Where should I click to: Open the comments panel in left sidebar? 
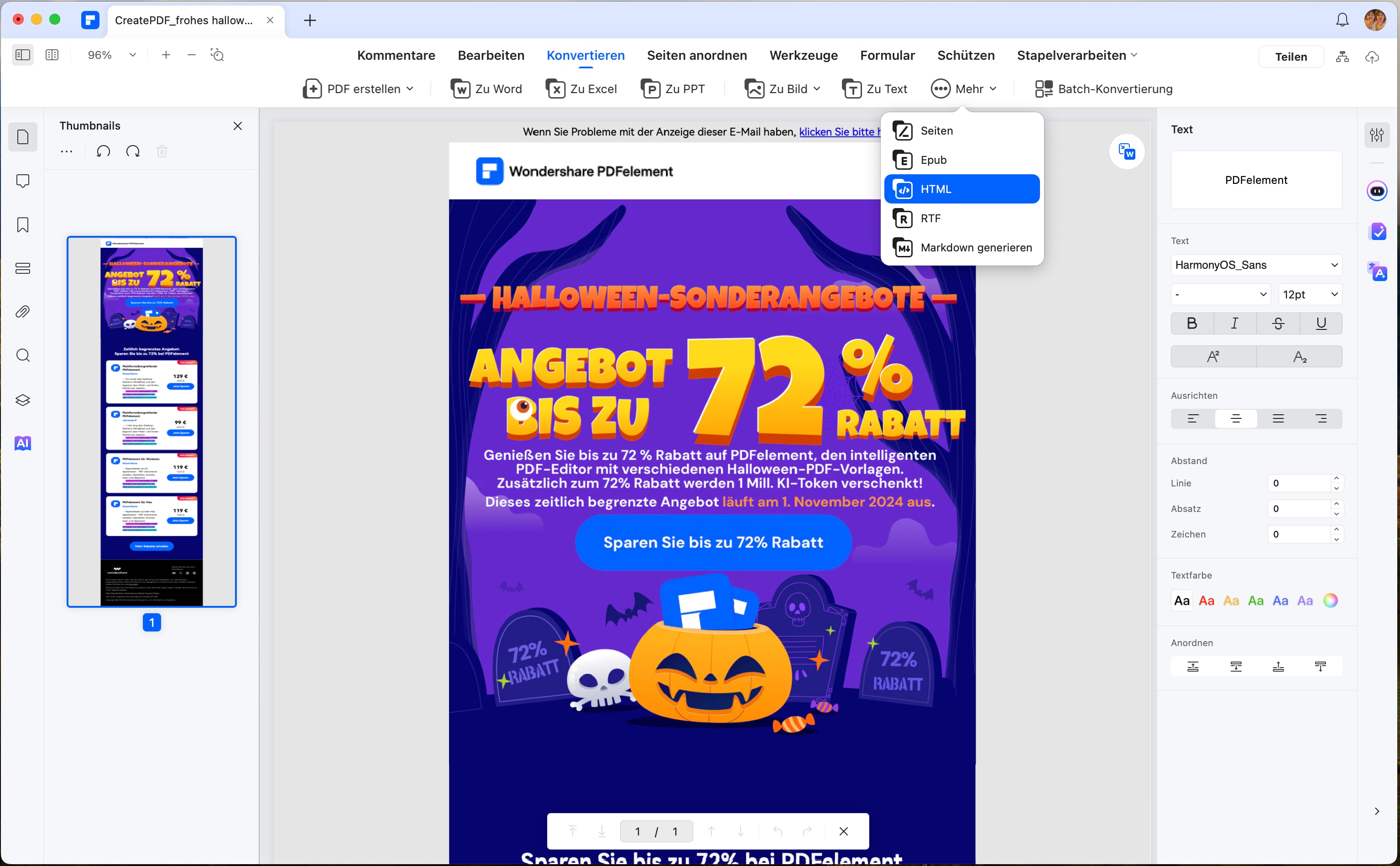click(23, 181)
